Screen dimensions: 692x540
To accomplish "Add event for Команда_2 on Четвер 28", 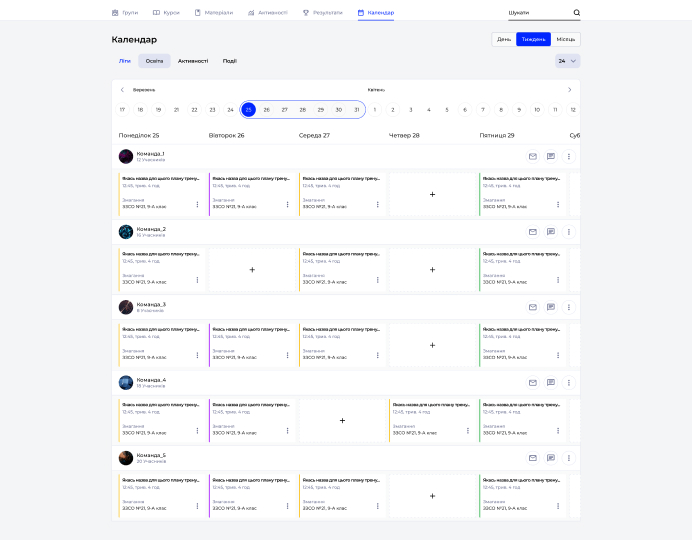I will (x=432, y=270).
